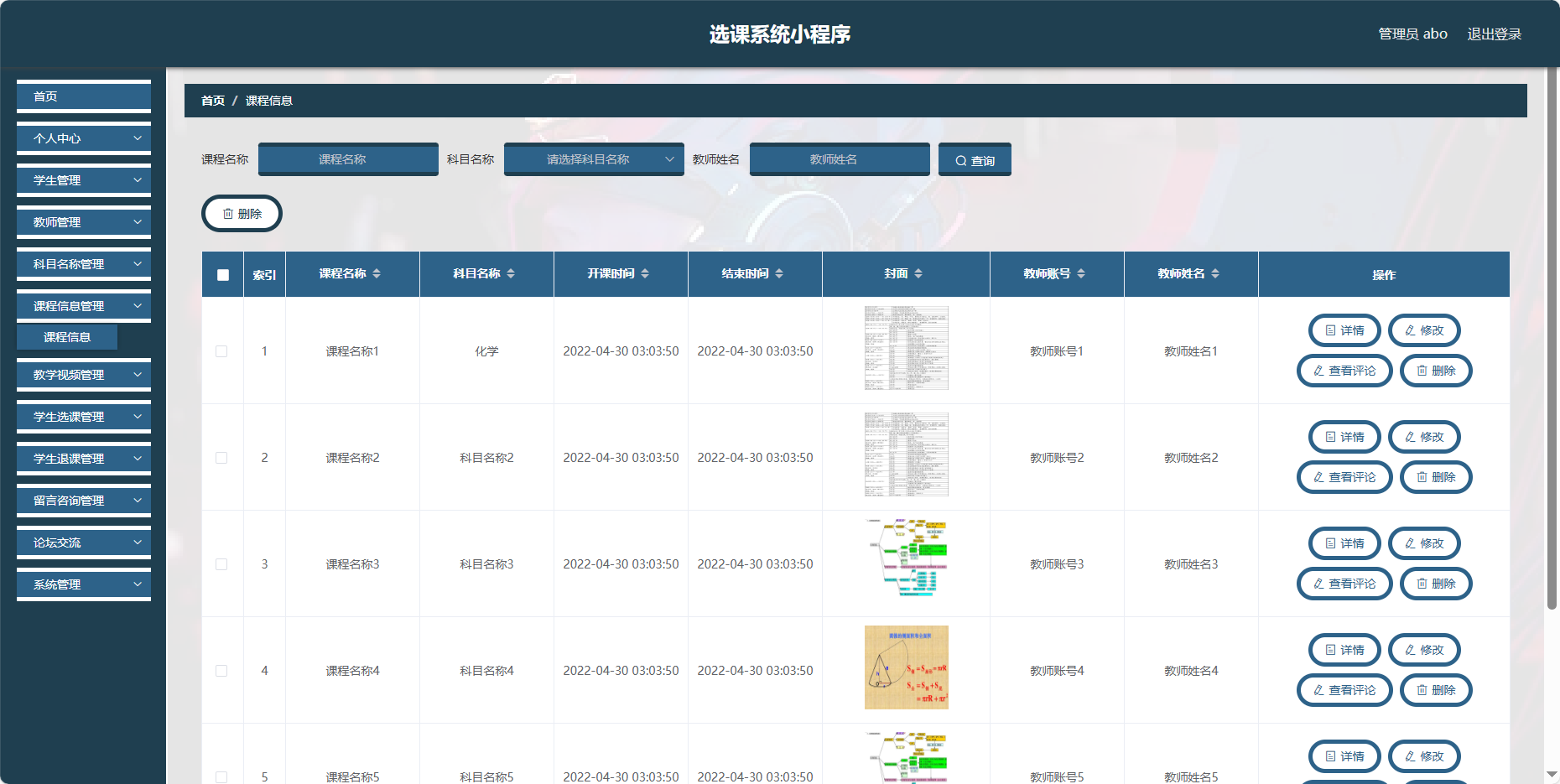Open cover thumbnail of 课程名称2
The height and width of the screenshot is (784, 1560).
906,454
